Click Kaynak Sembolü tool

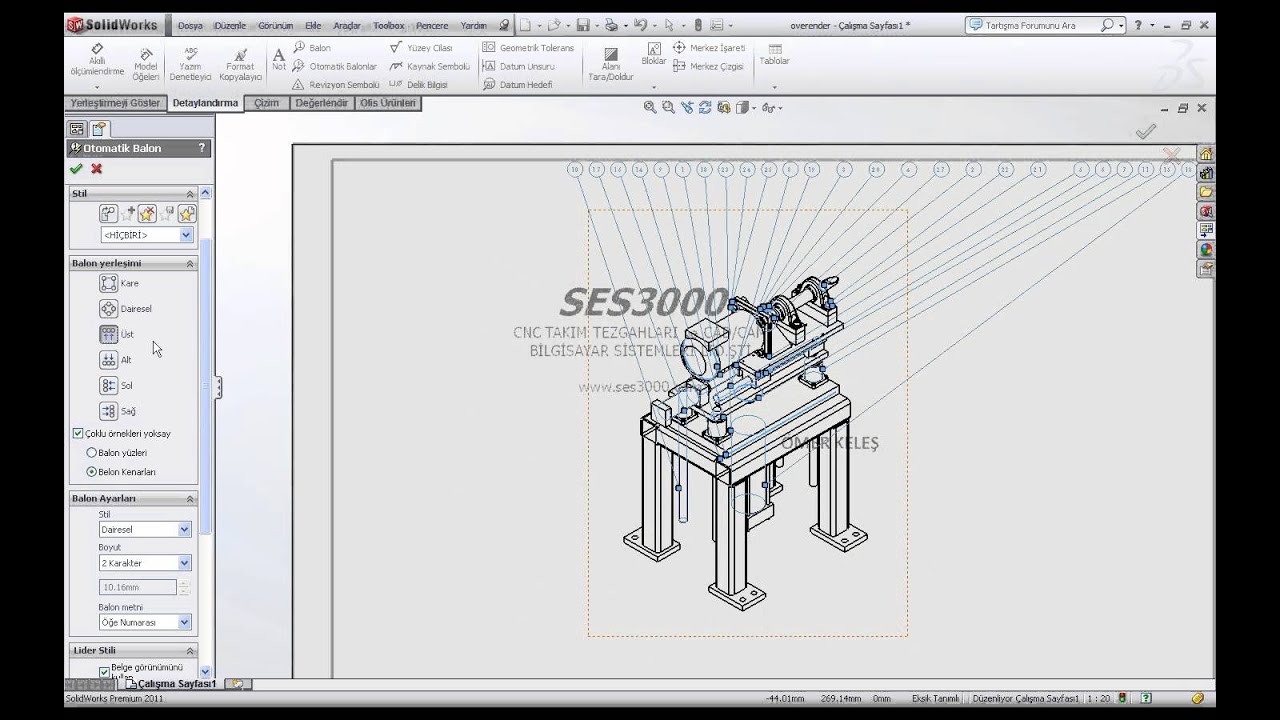tap(429, 66)
